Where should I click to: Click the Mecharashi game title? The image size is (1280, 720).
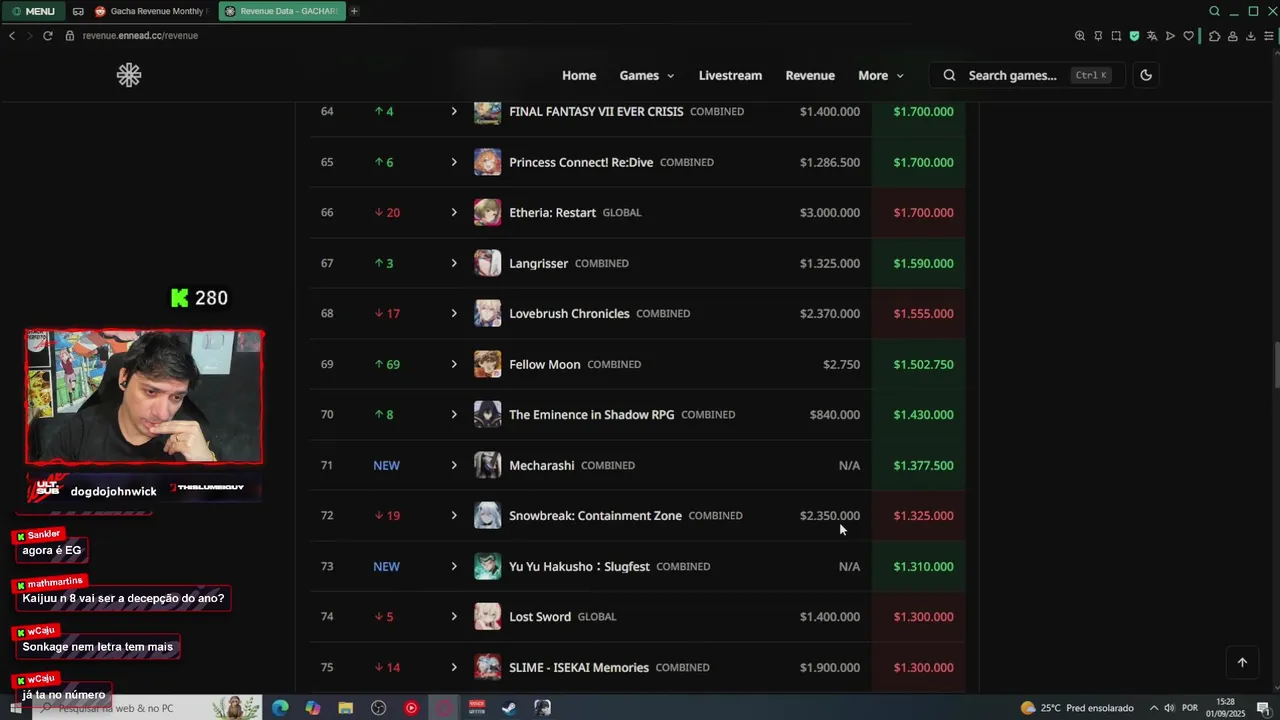[541, 465]
